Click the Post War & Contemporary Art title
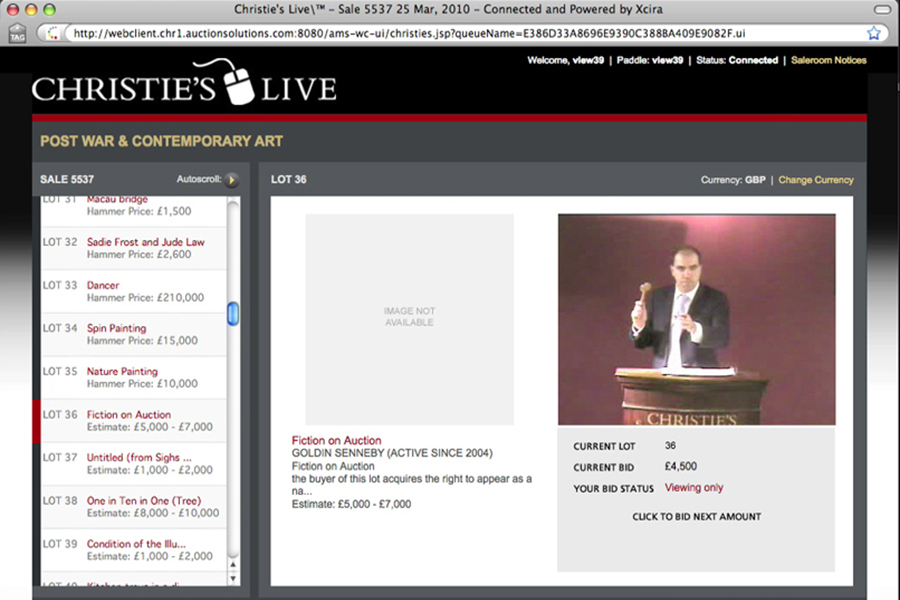The image size is (900, 600). [161, 141]
